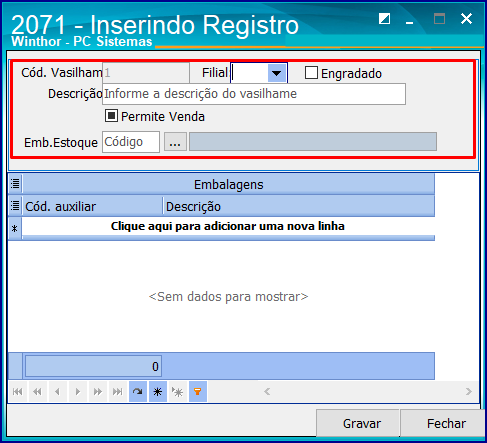Expand the Filial dropdown arrow

point(277,73)
